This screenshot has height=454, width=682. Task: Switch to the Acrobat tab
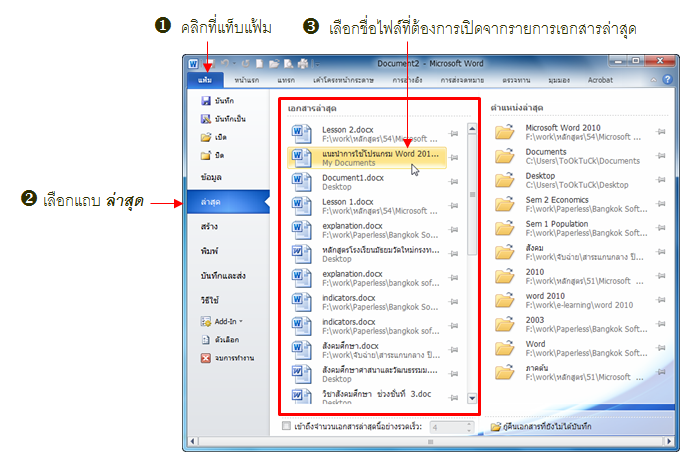pyautogui.click(x=600, y=80)
